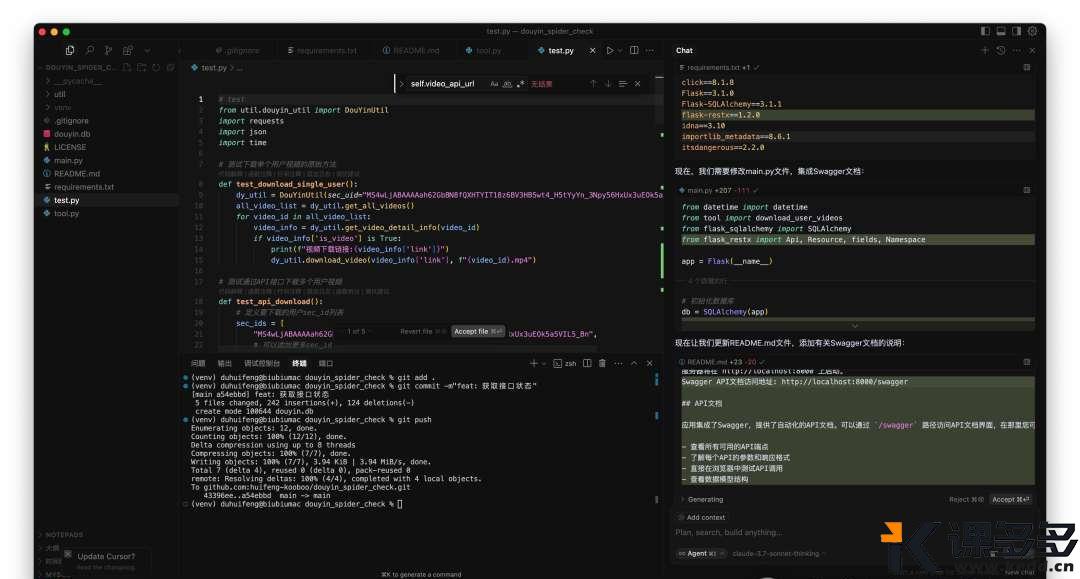1080x579 pixels.
Task: Open the settings gear in title bar
Action: pos(1032,31)
